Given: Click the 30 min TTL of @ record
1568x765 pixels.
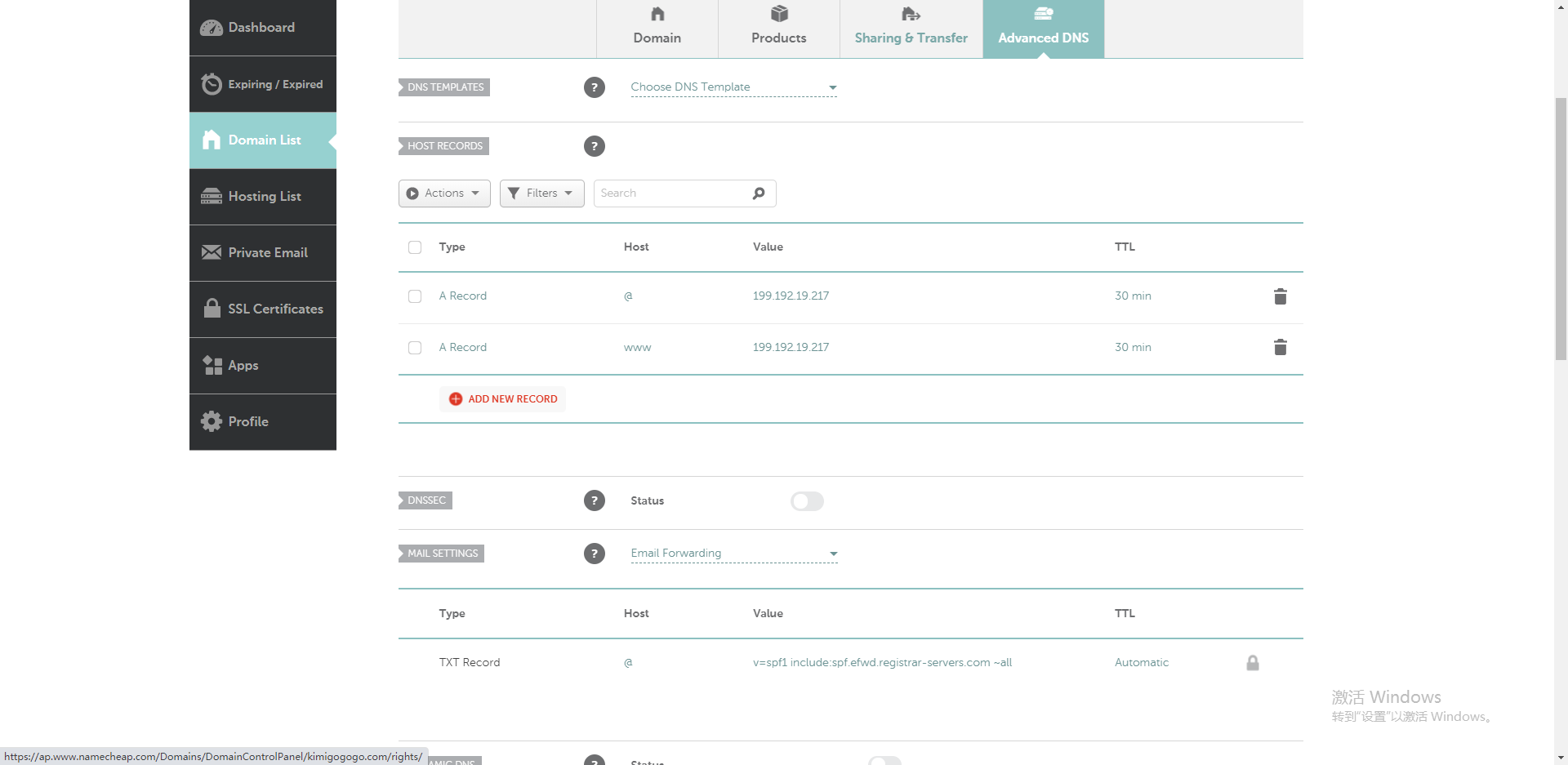Looking at the screenshot, I should (x=1133, y=296).
